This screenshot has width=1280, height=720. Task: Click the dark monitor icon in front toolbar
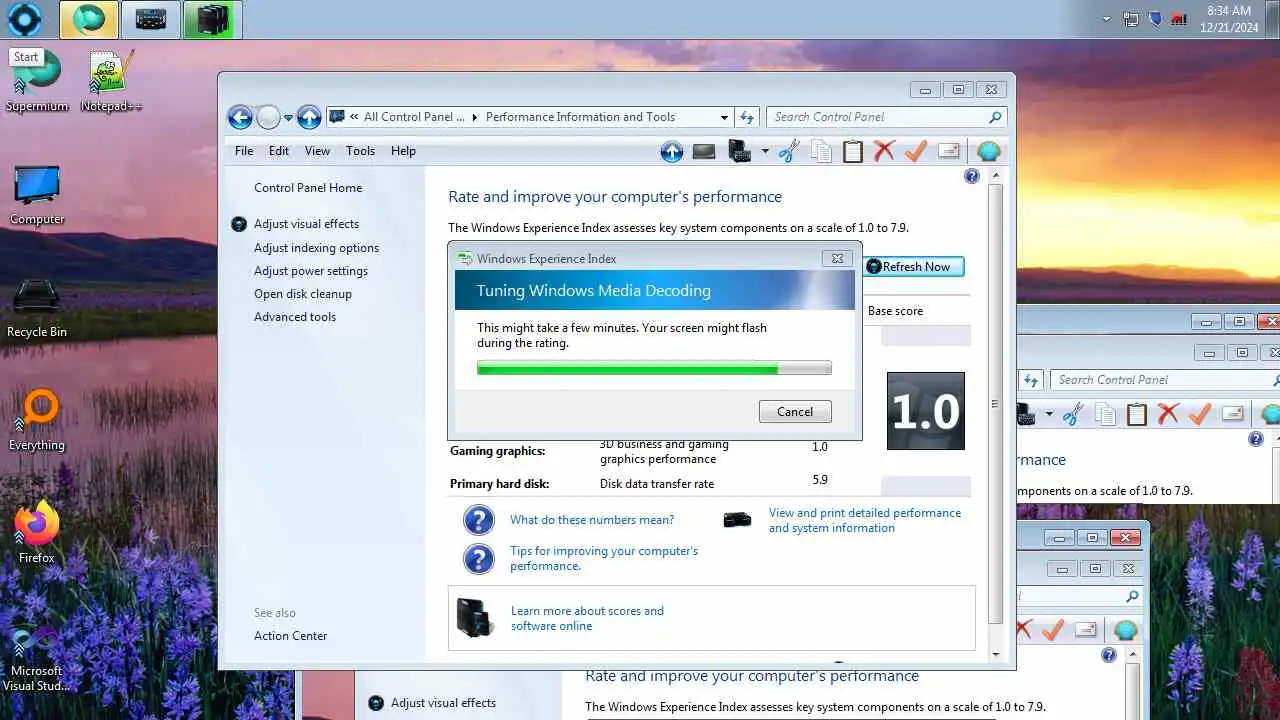(x=704, y=151)
